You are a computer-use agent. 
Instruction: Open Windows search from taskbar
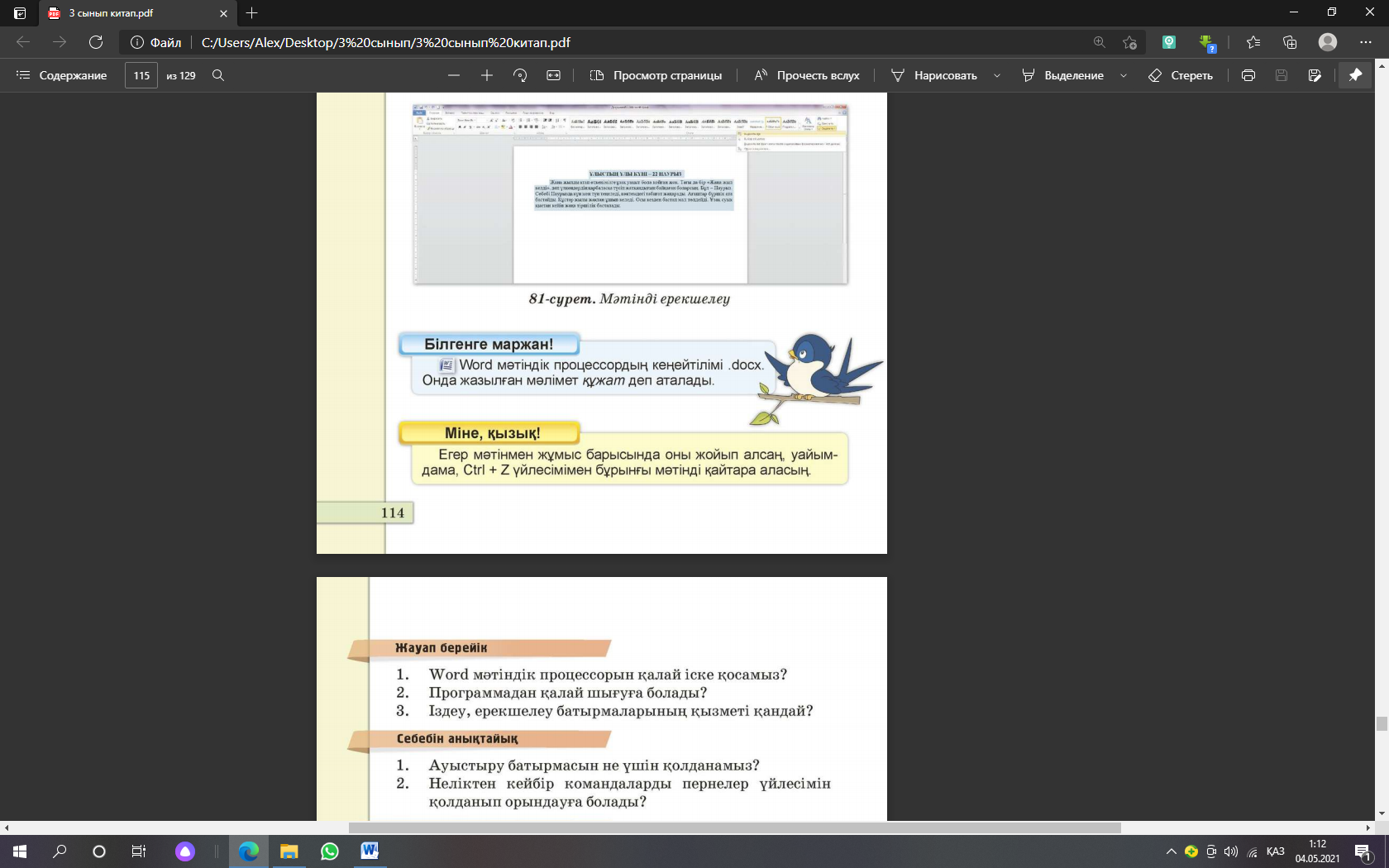click(60, 851)
